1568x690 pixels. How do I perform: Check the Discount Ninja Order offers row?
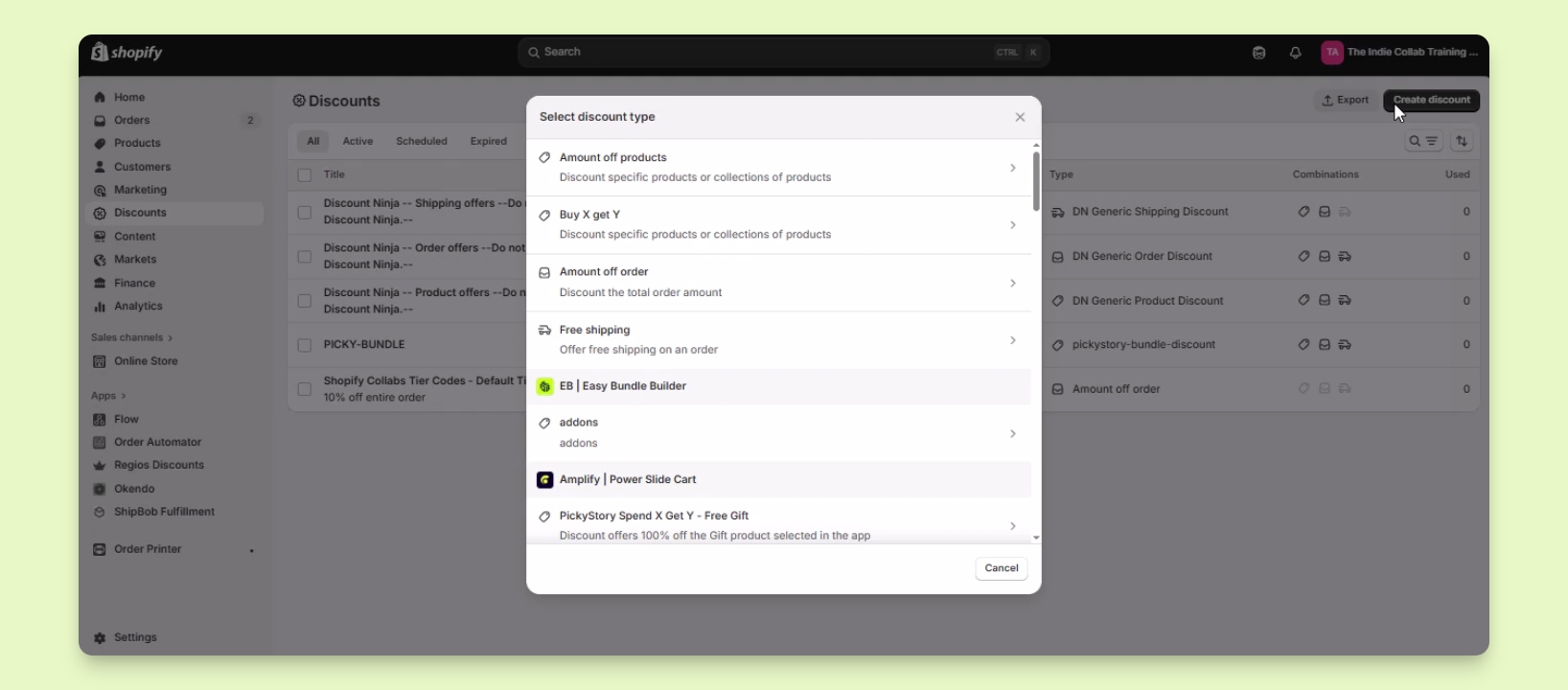click(x=305, y=257)
